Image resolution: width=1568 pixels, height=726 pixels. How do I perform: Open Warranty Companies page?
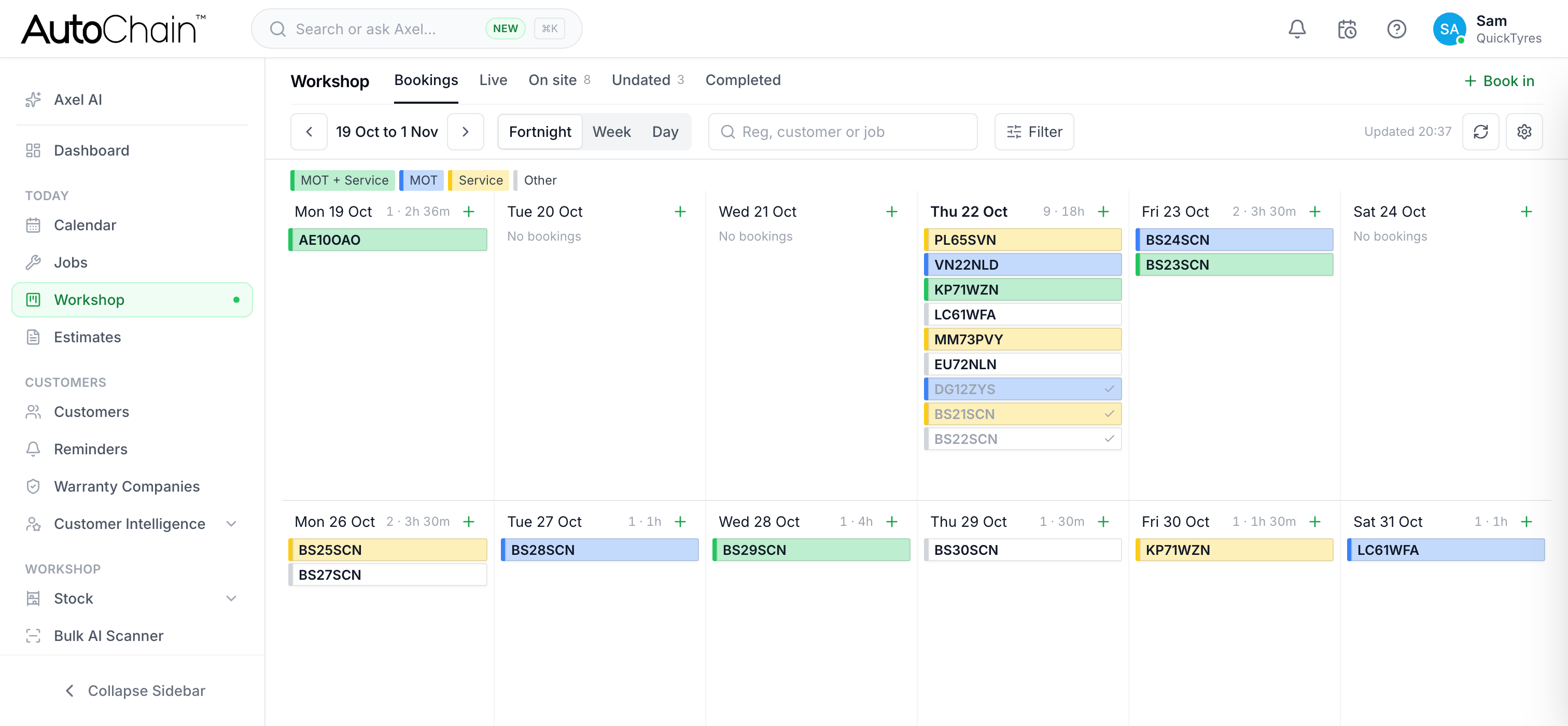[x=132, y=486]
